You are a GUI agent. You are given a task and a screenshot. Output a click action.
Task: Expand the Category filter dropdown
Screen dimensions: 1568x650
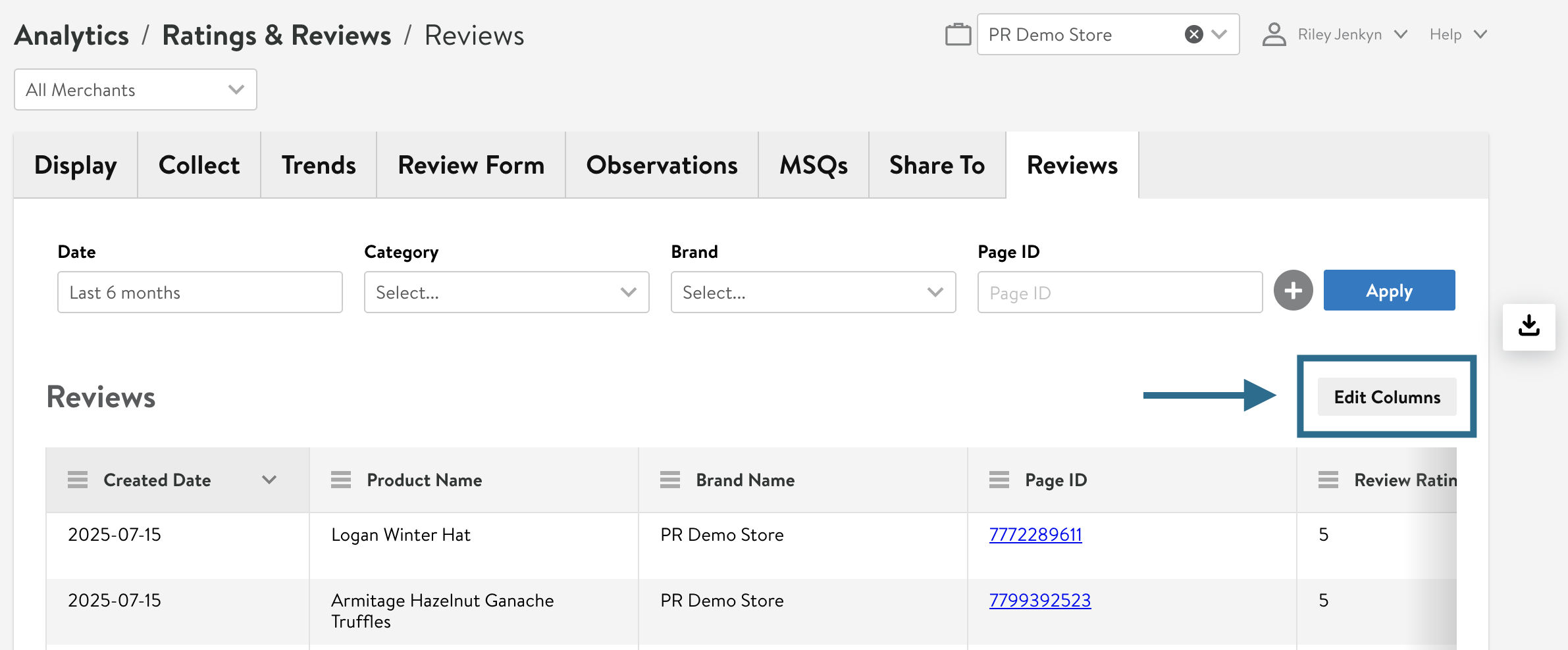pos(506,292)
